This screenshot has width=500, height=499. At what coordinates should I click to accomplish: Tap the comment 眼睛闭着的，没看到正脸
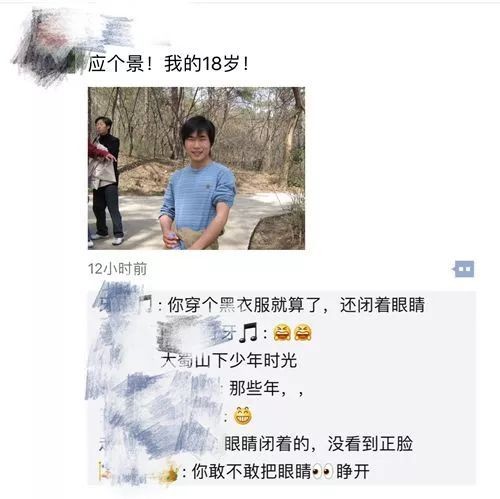[319, 444]
